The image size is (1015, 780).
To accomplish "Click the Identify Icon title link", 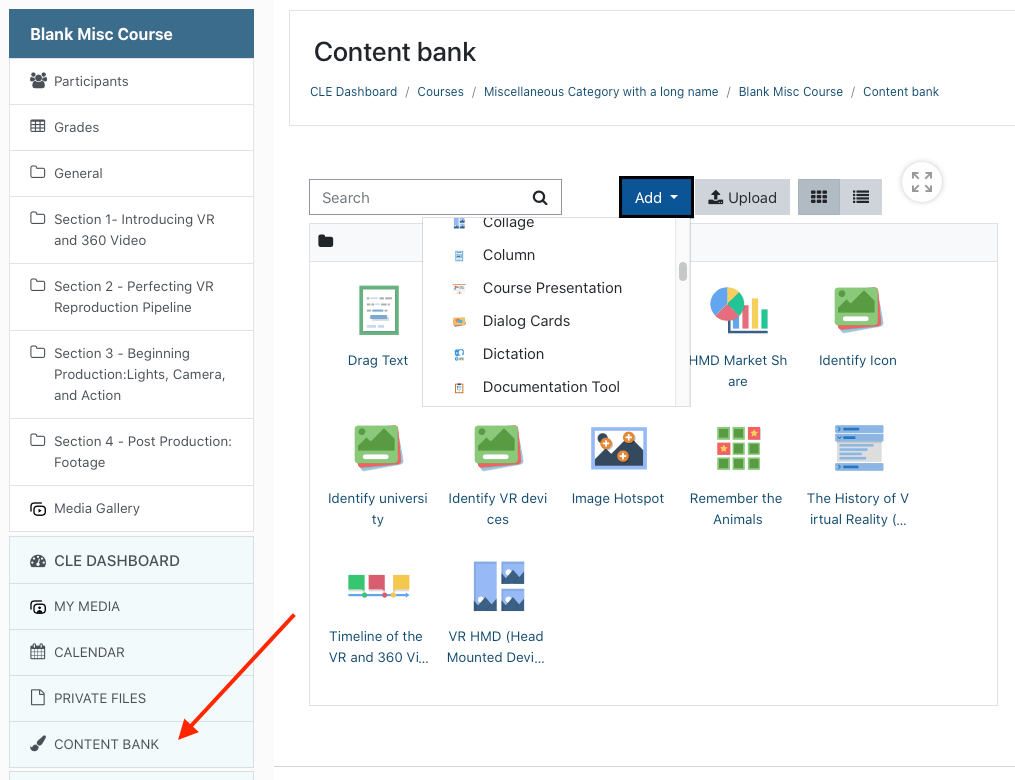I will click(x=858, y=361).
